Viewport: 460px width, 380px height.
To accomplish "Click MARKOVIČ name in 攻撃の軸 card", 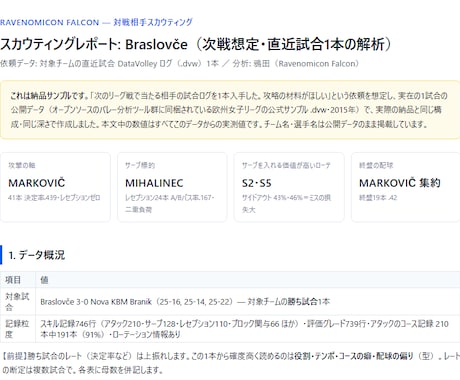I will point(37,183).
